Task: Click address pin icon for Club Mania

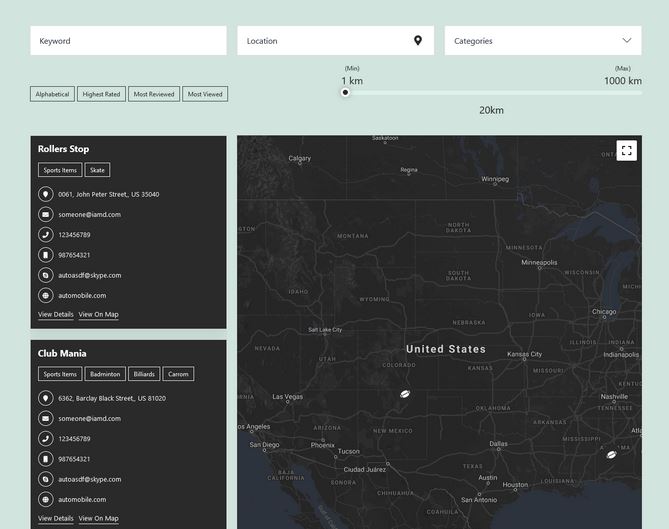Action: pos(46,398)
